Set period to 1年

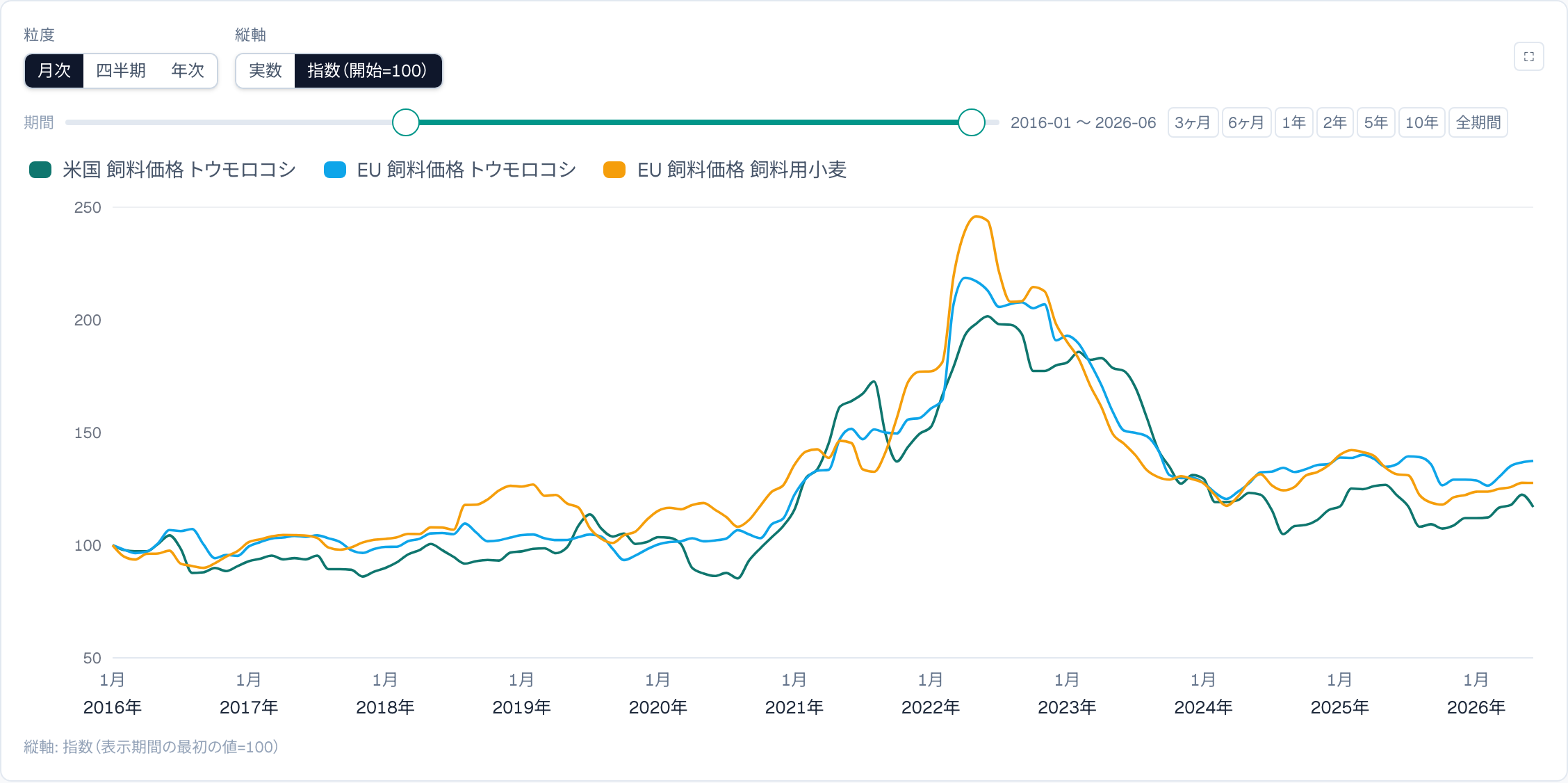coord(1294,122)
